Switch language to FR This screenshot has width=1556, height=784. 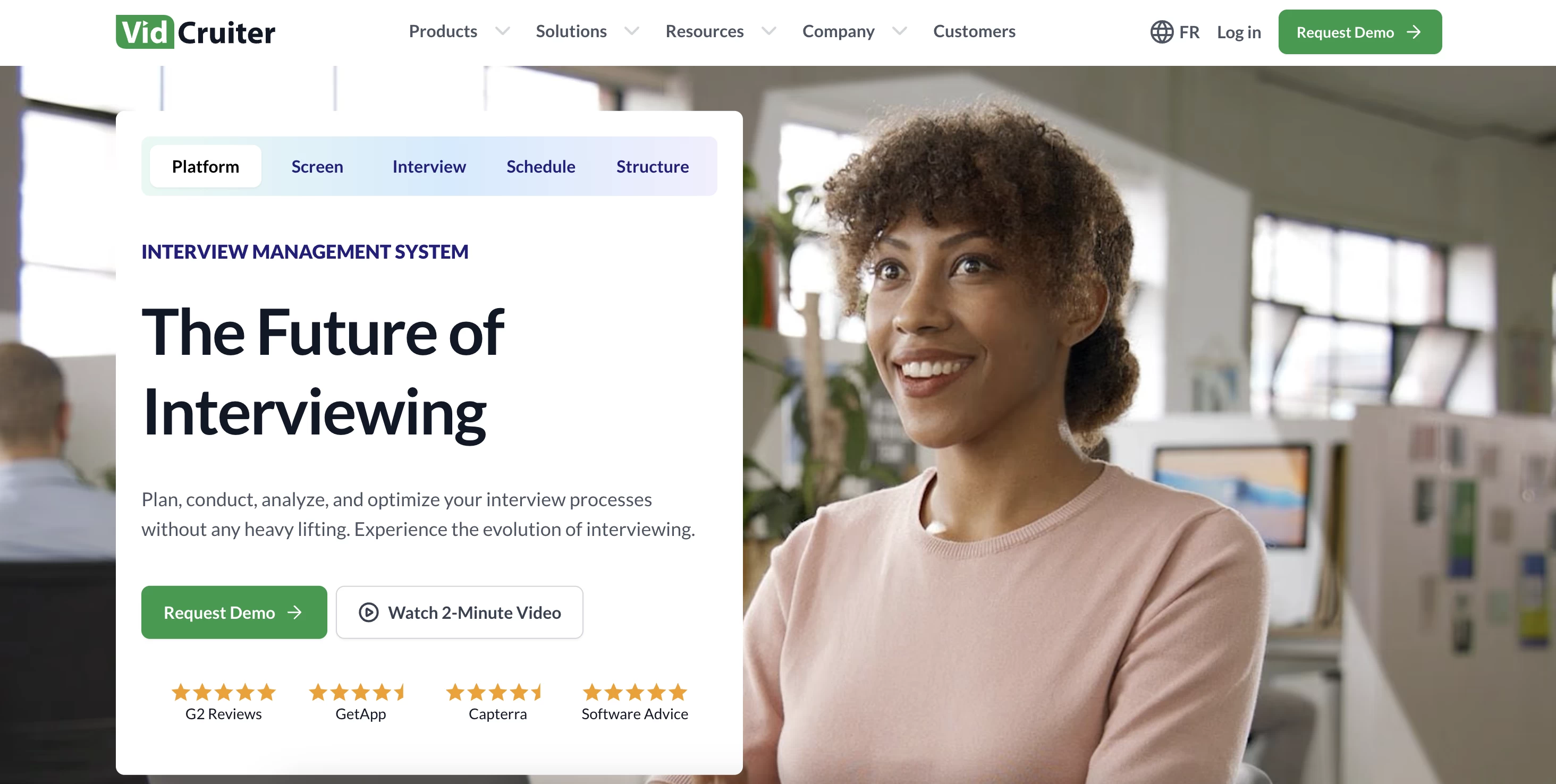tap(1176, 32)
